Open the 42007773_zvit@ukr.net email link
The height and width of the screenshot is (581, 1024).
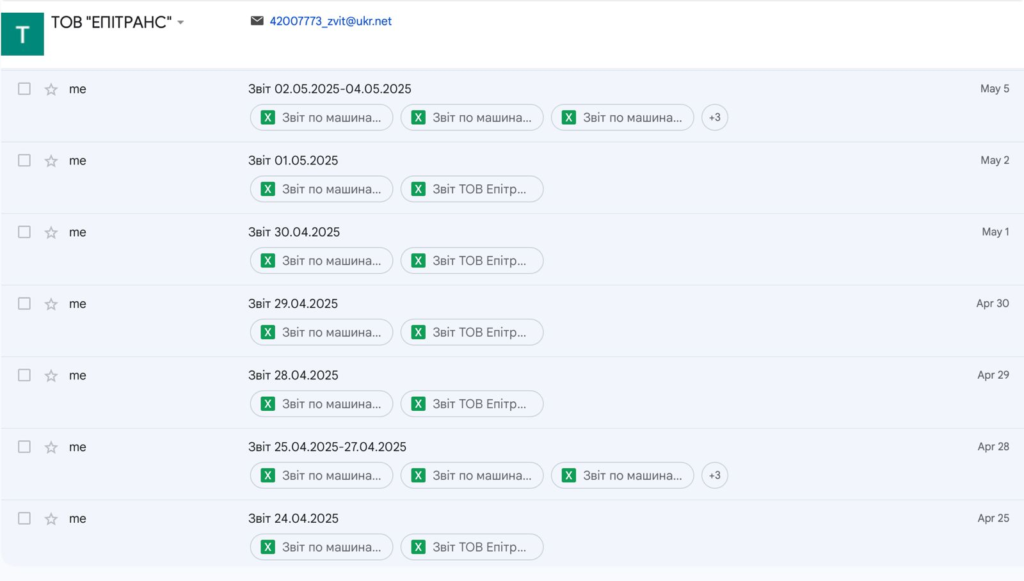click(330, 21)
